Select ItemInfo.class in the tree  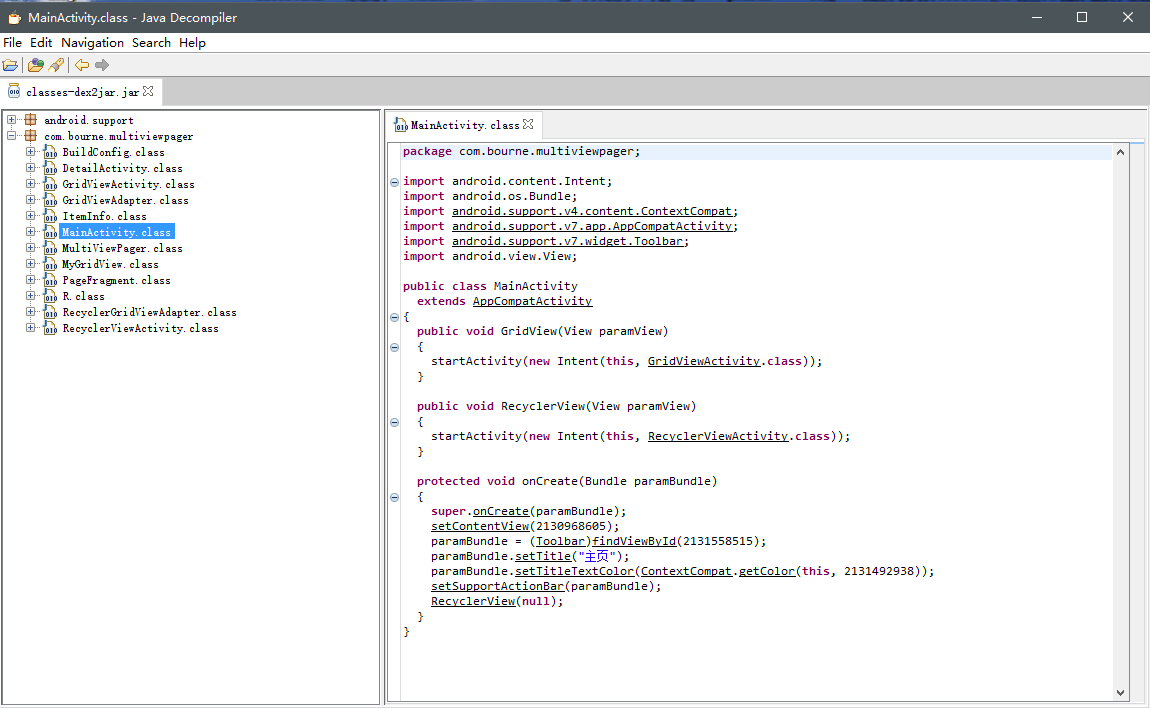point(104,216)
